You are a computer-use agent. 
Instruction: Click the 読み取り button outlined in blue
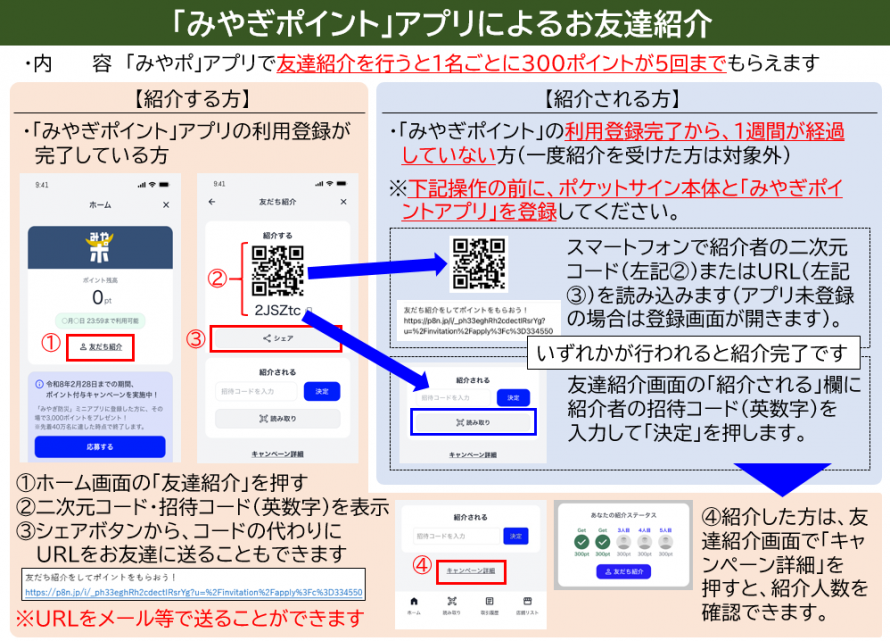pos(474,422)
